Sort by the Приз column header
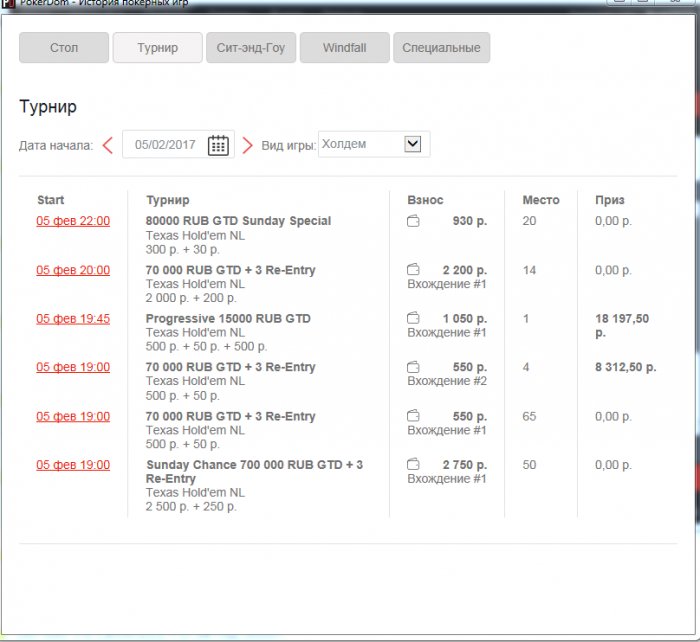Screen dimensions: 700x642 (609, 200)
